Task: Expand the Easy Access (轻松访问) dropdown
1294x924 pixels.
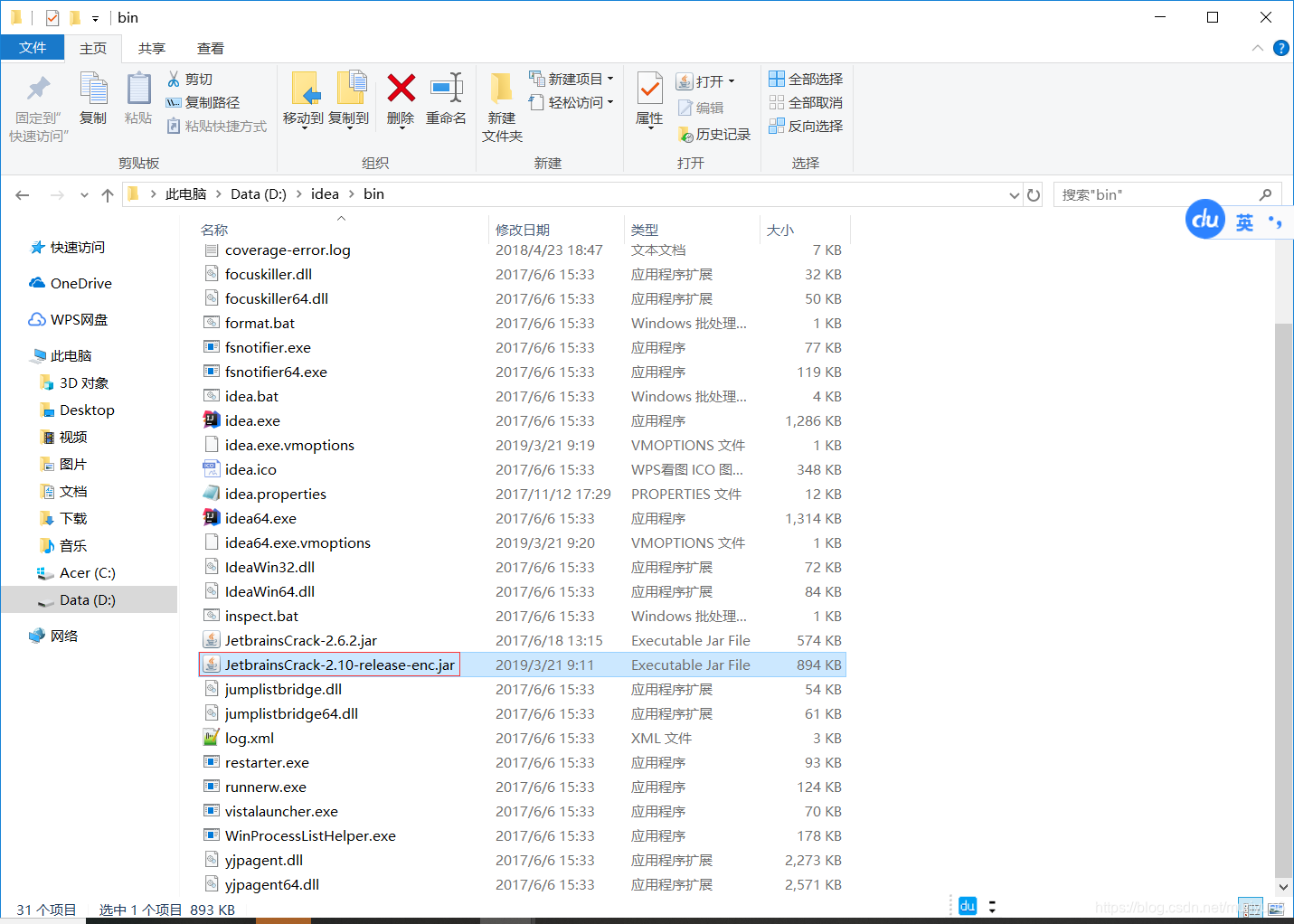Action: click(611, 102)
